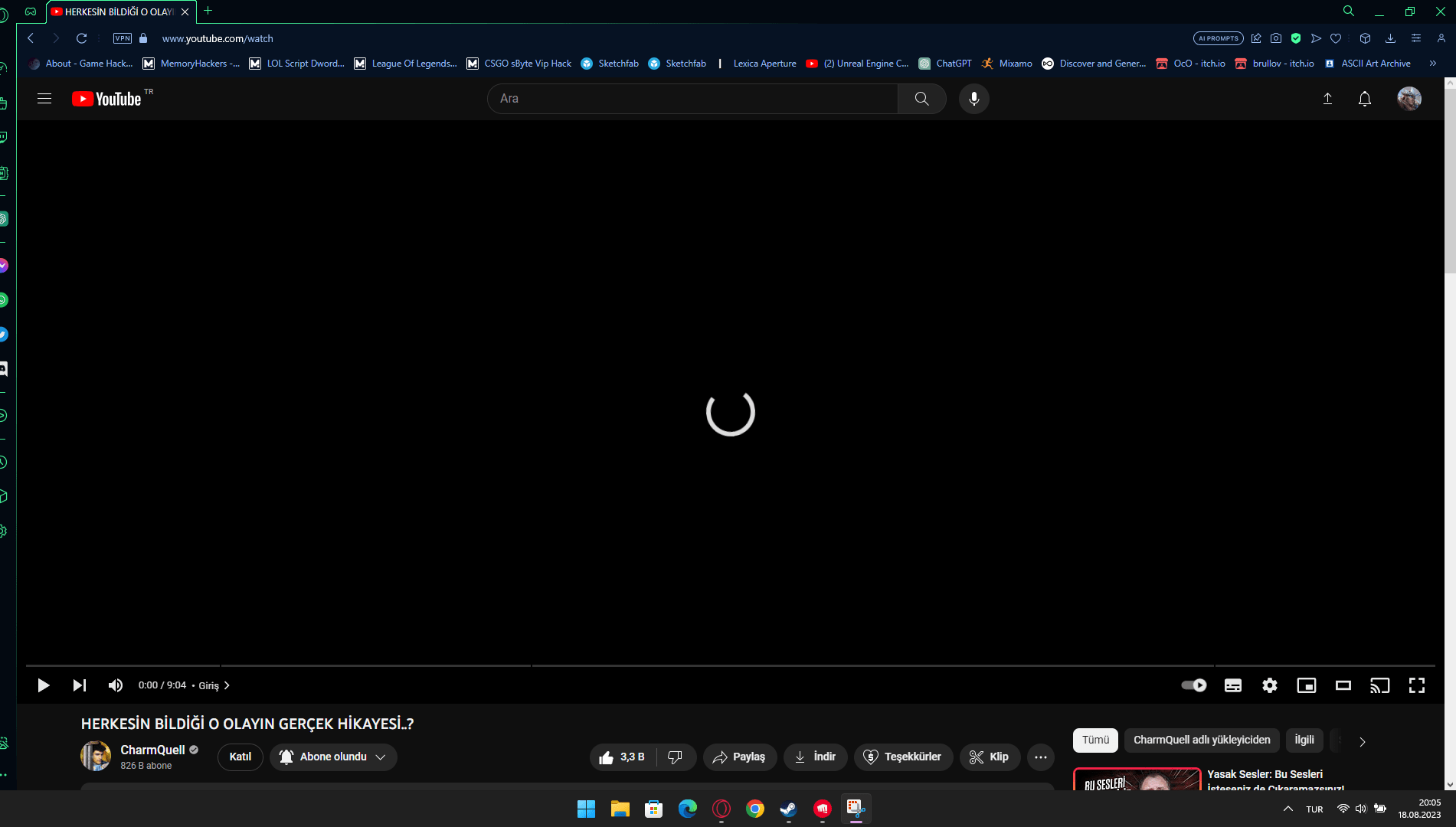Toggle subtitles/closed captions

[1232, 685]
